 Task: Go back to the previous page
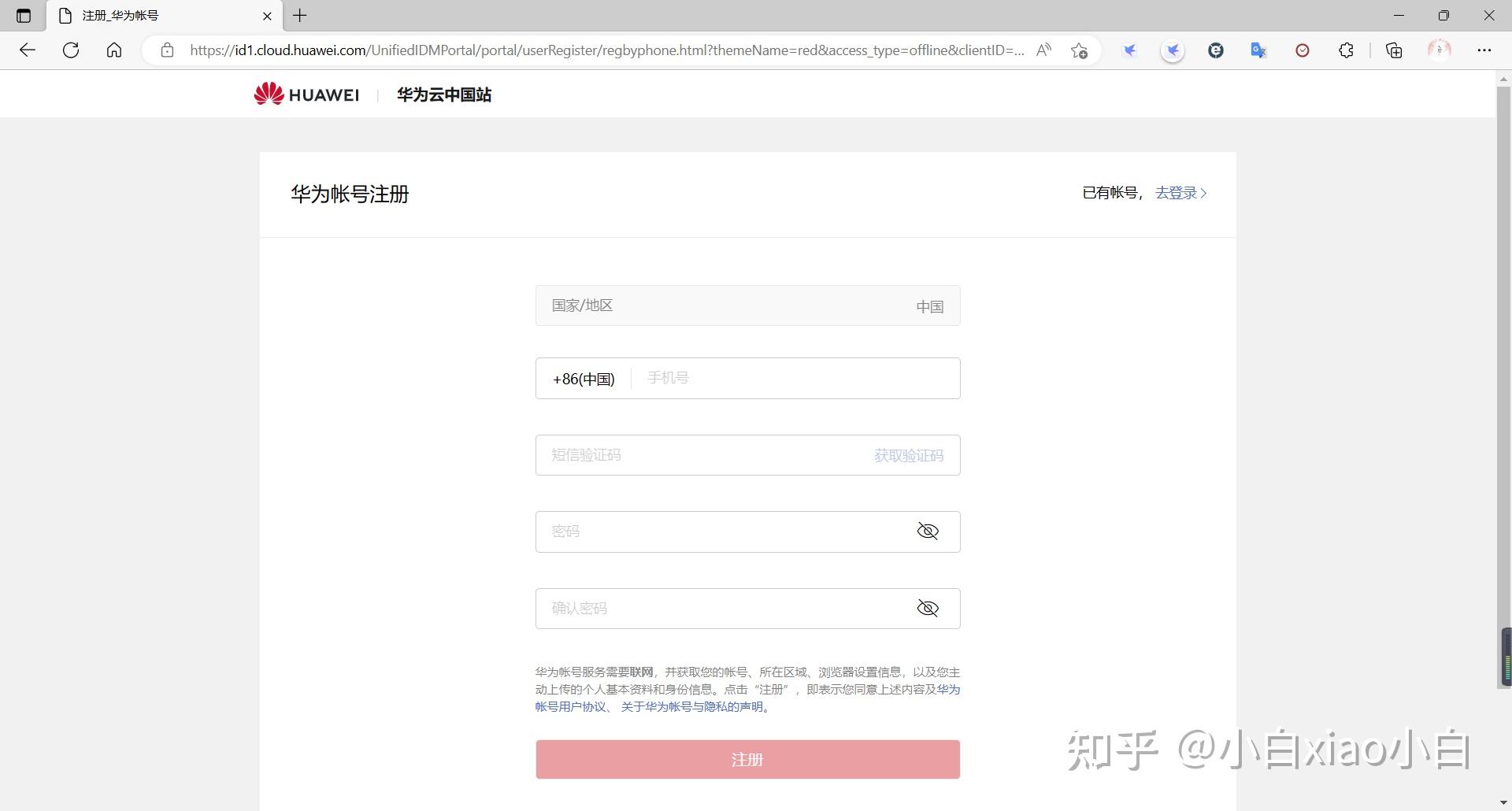click(x=28, y=50)
